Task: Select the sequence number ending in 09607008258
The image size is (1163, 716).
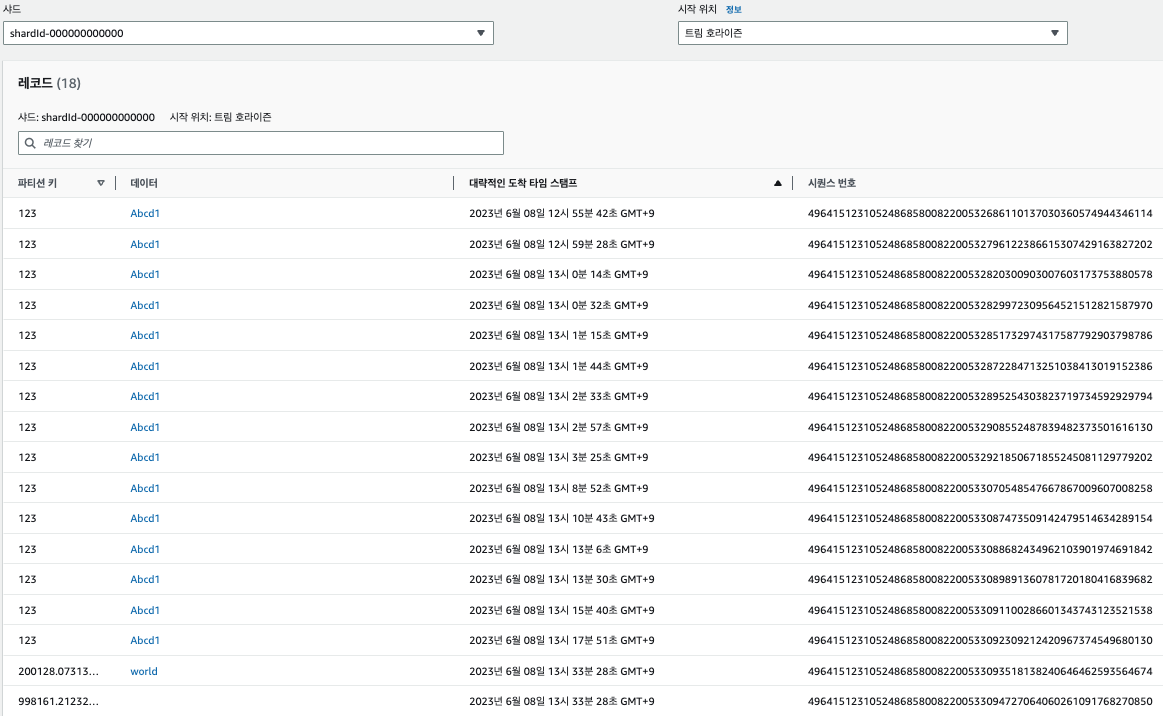Action: [980, 488]
